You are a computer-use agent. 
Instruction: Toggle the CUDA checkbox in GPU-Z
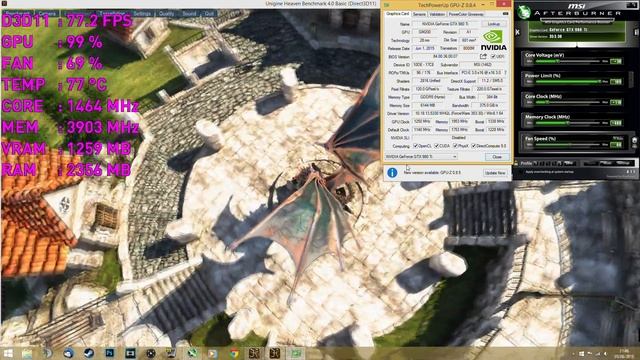coord(436,146)
